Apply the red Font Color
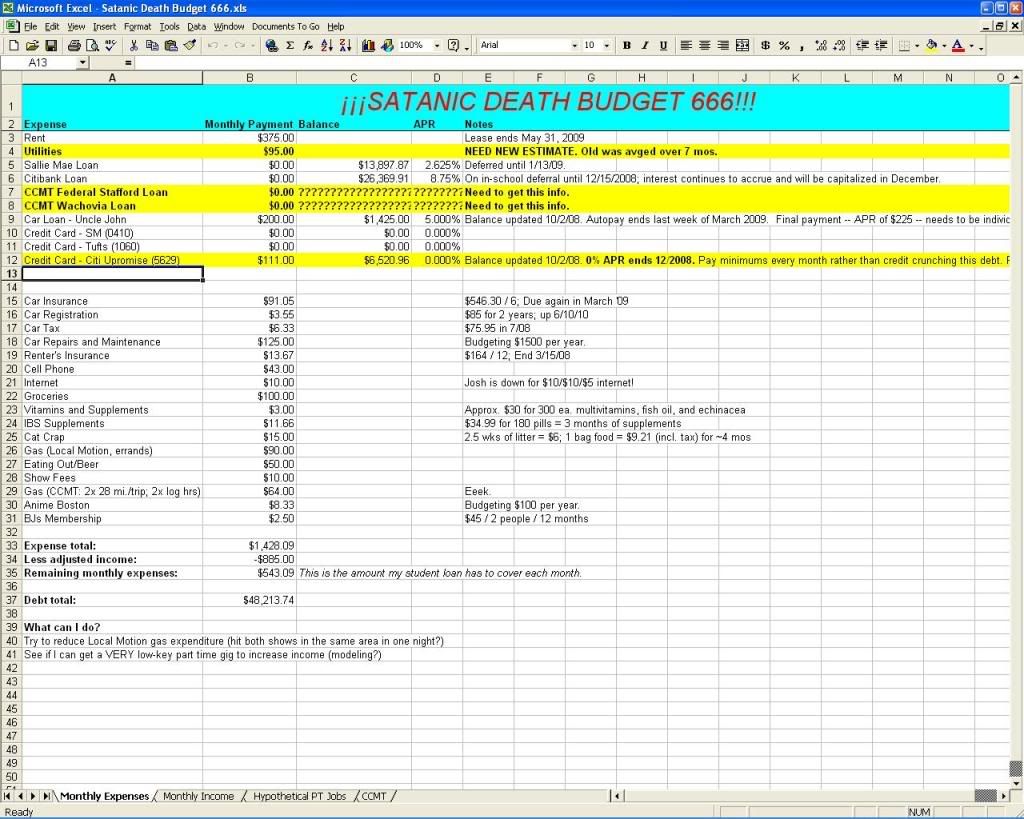Viewport: 1024px width, 819px height. coord(959,46)
